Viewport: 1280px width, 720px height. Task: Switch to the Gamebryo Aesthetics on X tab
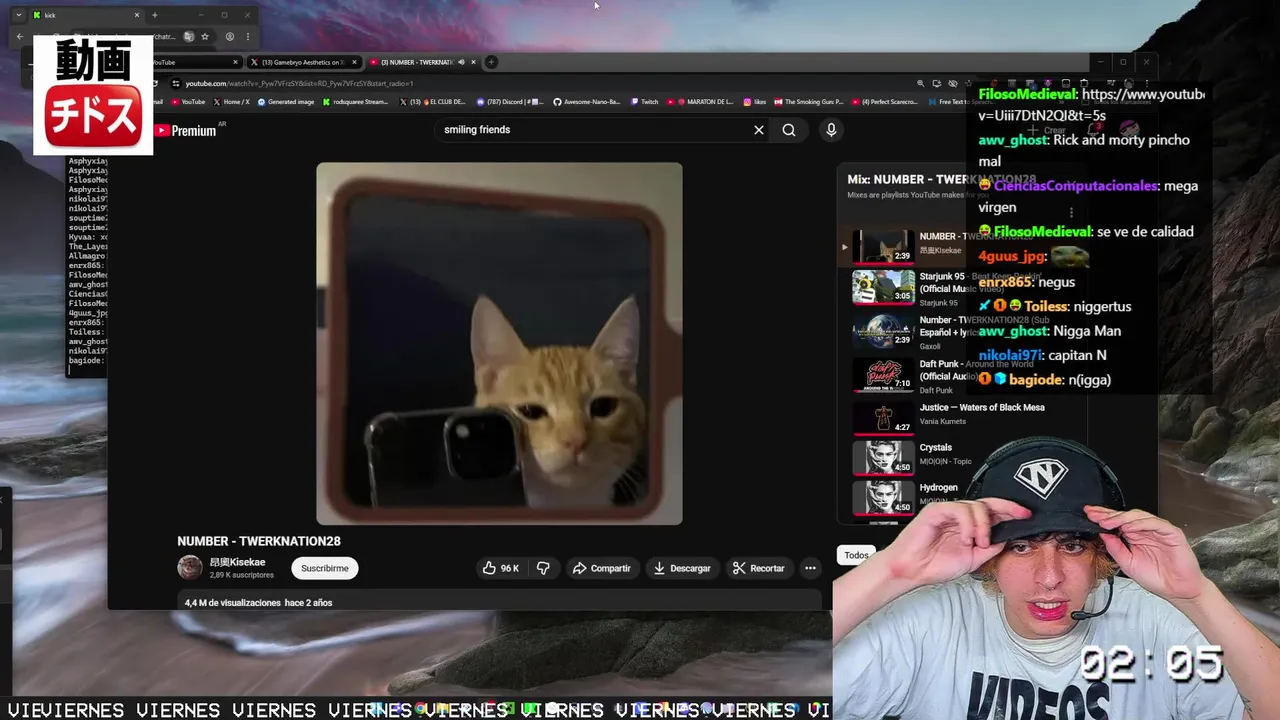pyautogui.click(x=304, y=62)
